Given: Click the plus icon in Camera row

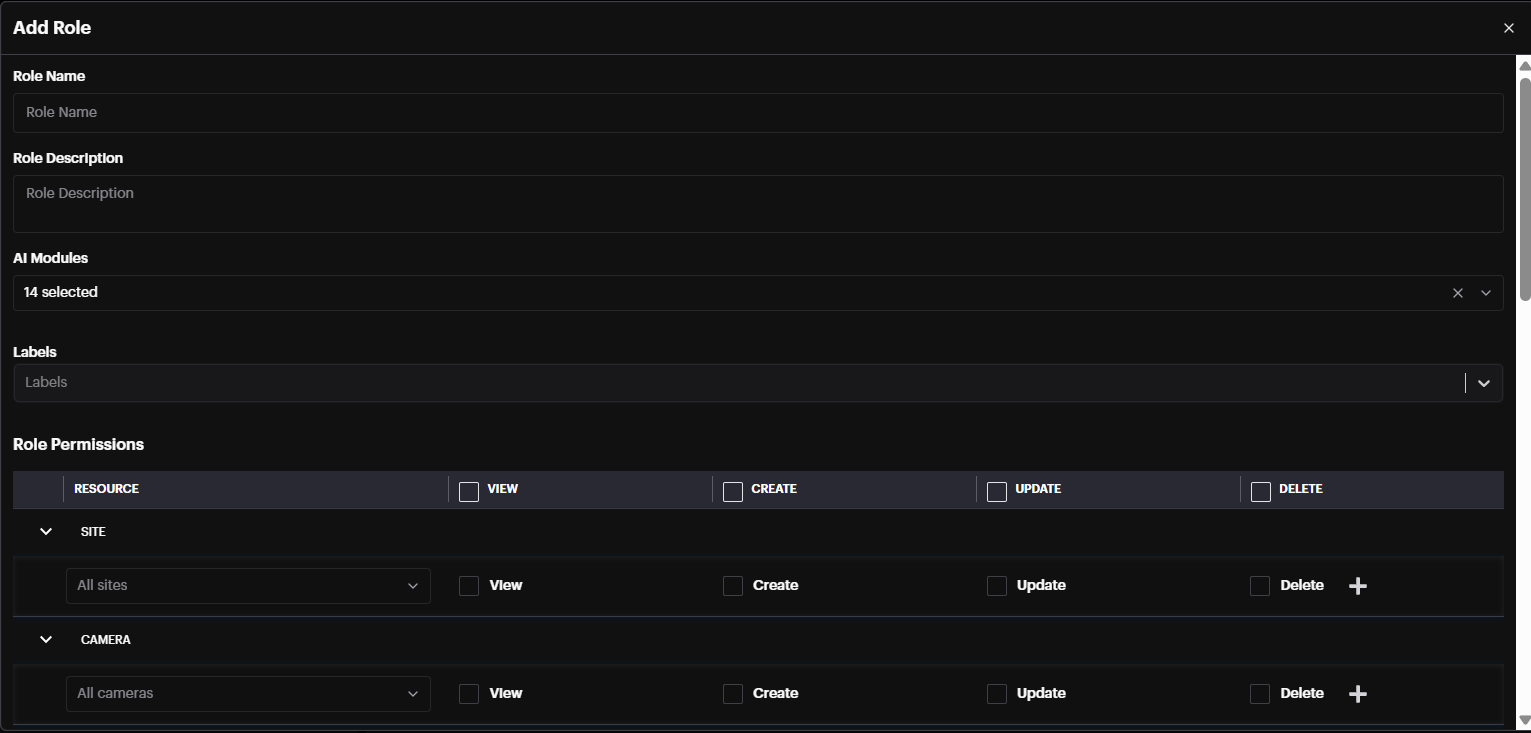Looking at the screenshot, I should pos(1357,694).
